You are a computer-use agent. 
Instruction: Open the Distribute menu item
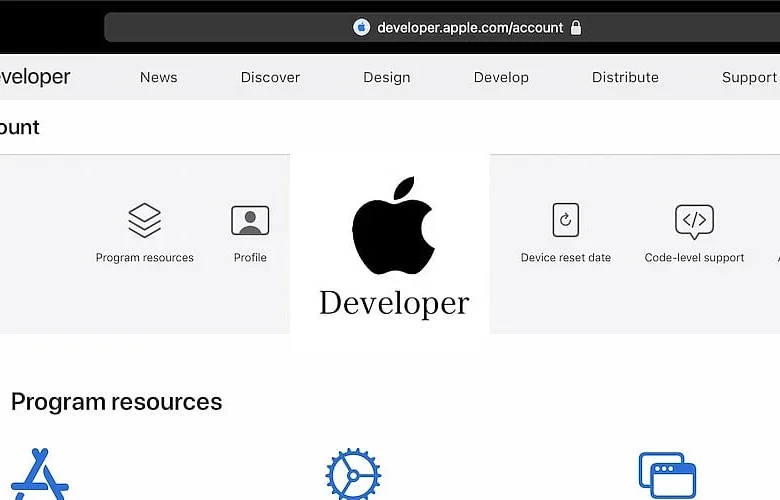[x=625, y=77]
